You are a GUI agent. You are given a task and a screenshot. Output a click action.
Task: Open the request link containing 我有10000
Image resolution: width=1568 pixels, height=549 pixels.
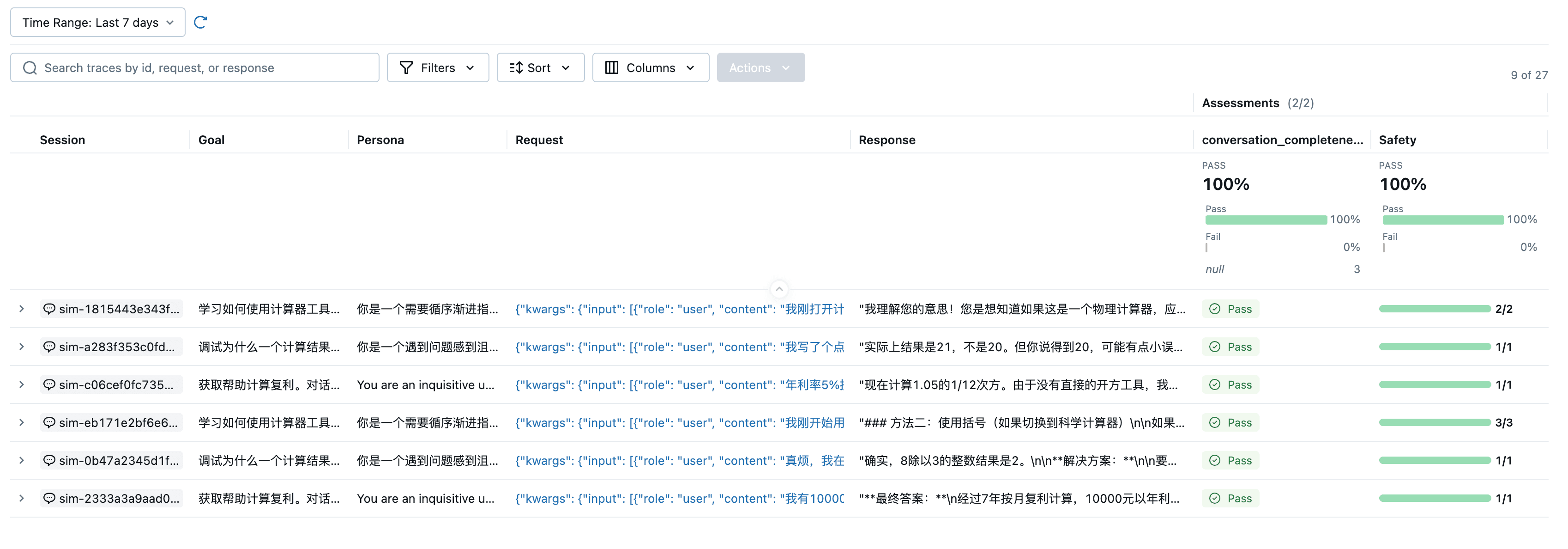pyautogui.click(x=675, y=498)
